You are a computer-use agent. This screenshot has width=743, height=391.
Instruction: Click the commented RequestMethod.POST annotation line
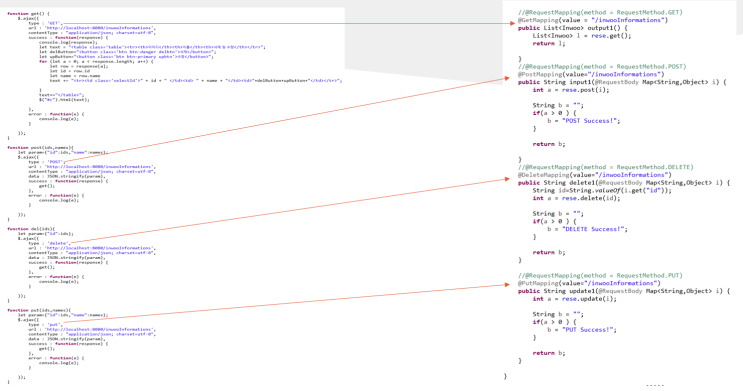602,66
